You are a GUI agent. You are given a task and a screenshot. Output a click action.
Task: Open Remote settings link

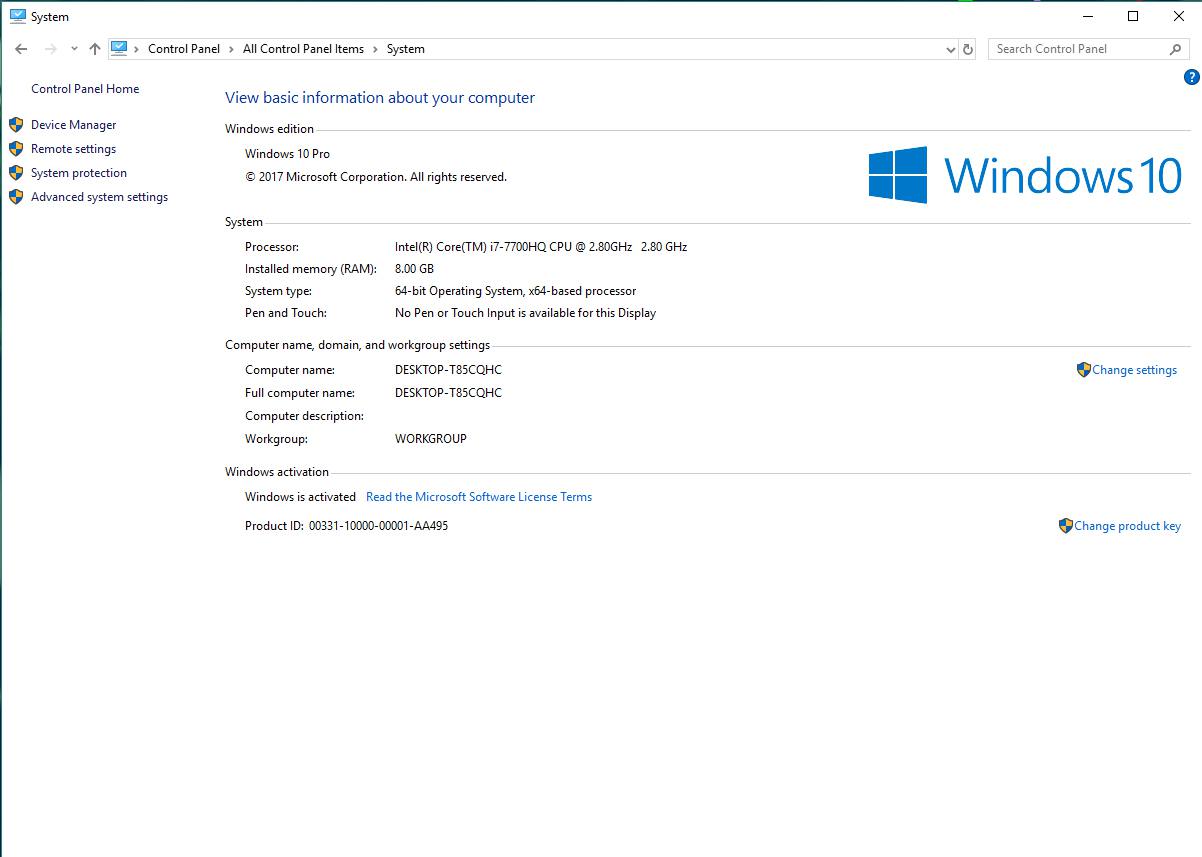tap(74, 149)
